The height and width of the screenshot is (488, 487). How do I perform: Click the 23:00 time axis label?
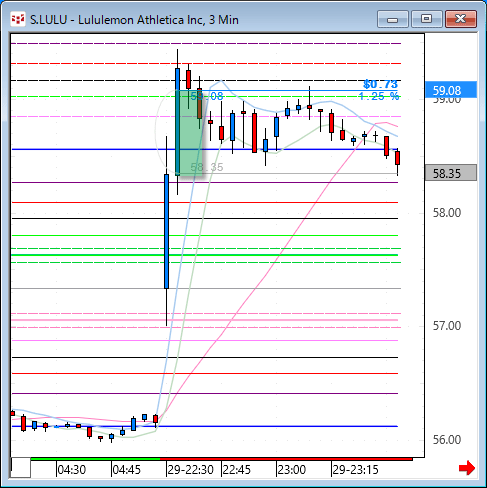point(292,470)
